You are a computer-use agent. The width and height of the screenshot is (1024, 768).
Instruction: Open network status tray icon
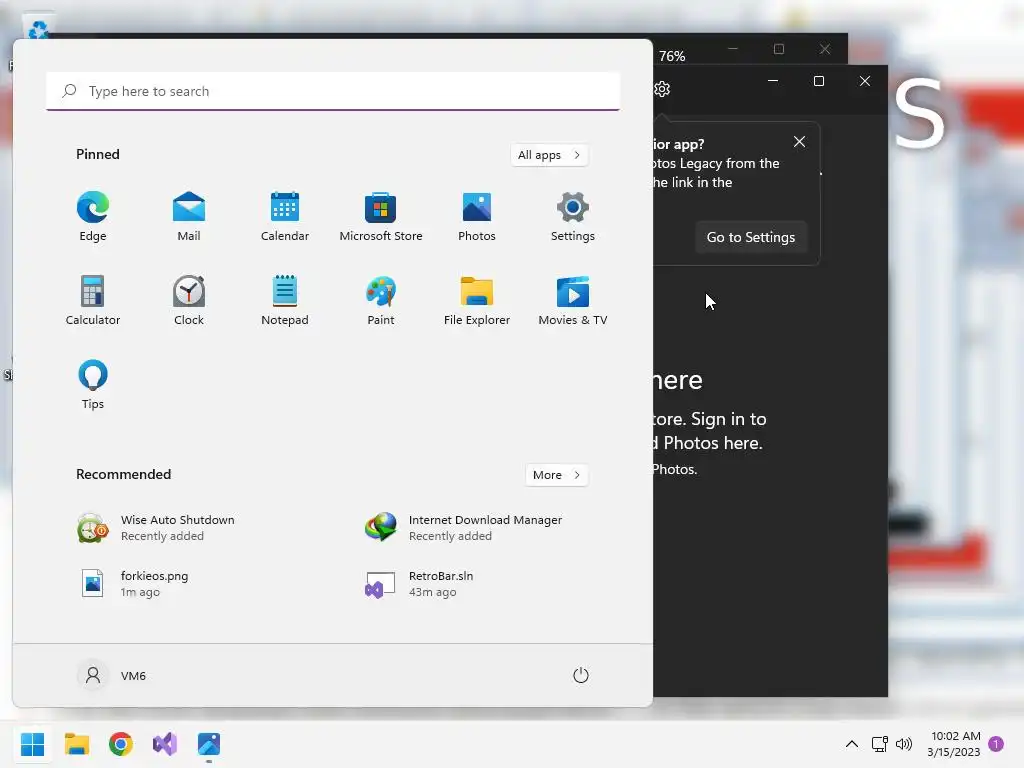880,744
